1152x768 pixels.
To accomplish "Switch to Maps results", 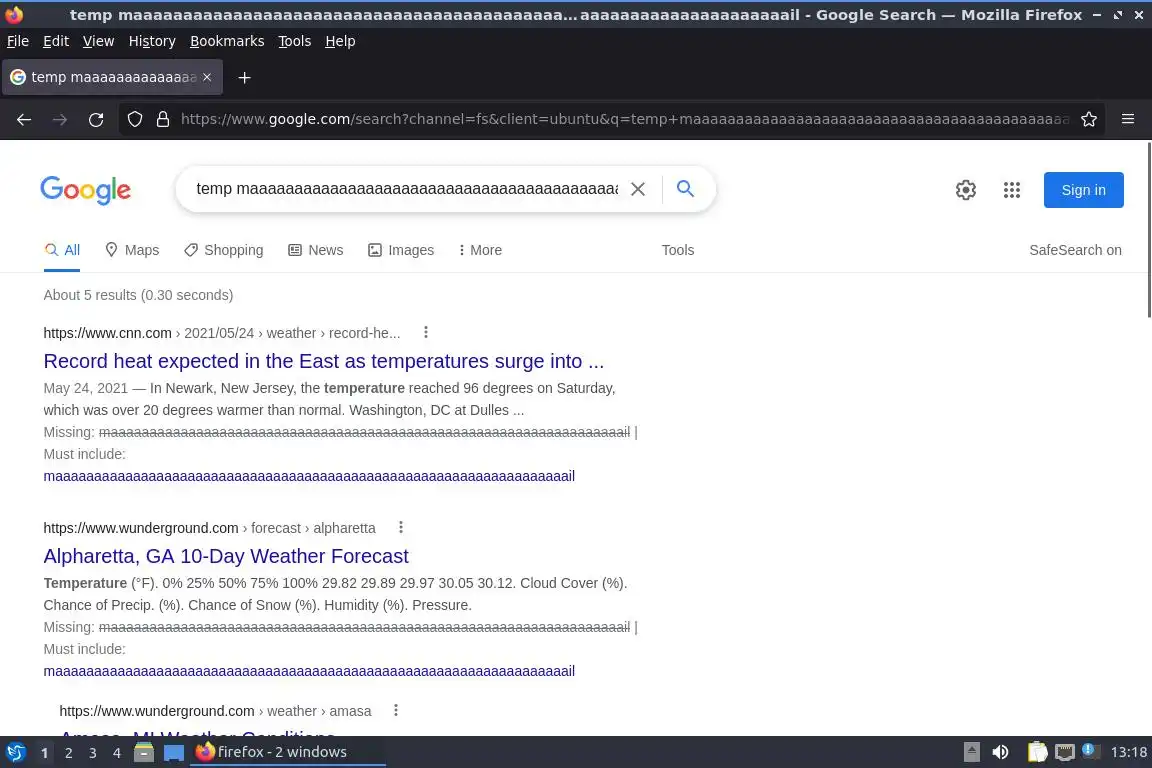I will (x=132, y=250).
